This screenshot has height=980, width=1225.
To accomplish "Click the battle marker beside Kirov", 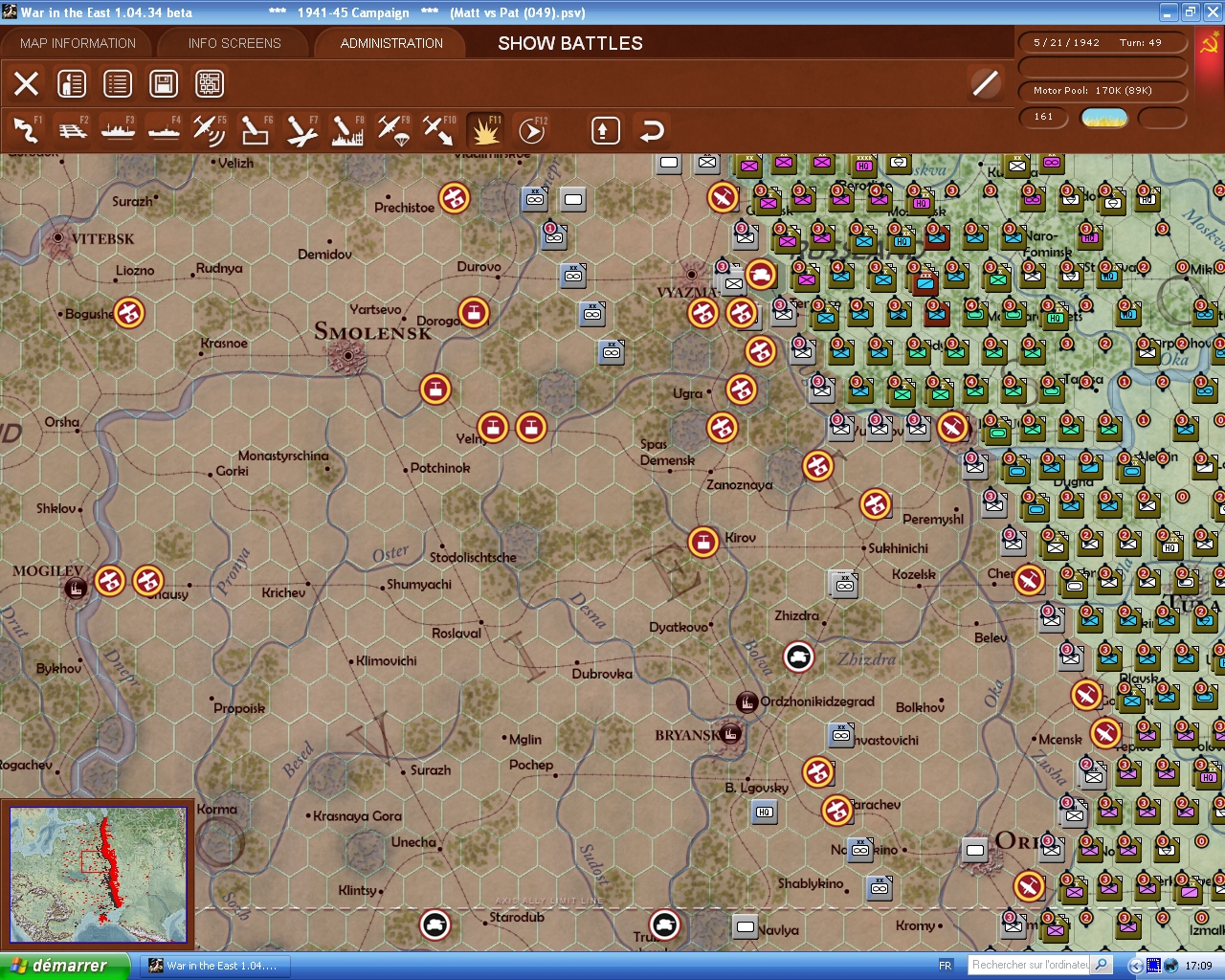I will tap(703, 543).
